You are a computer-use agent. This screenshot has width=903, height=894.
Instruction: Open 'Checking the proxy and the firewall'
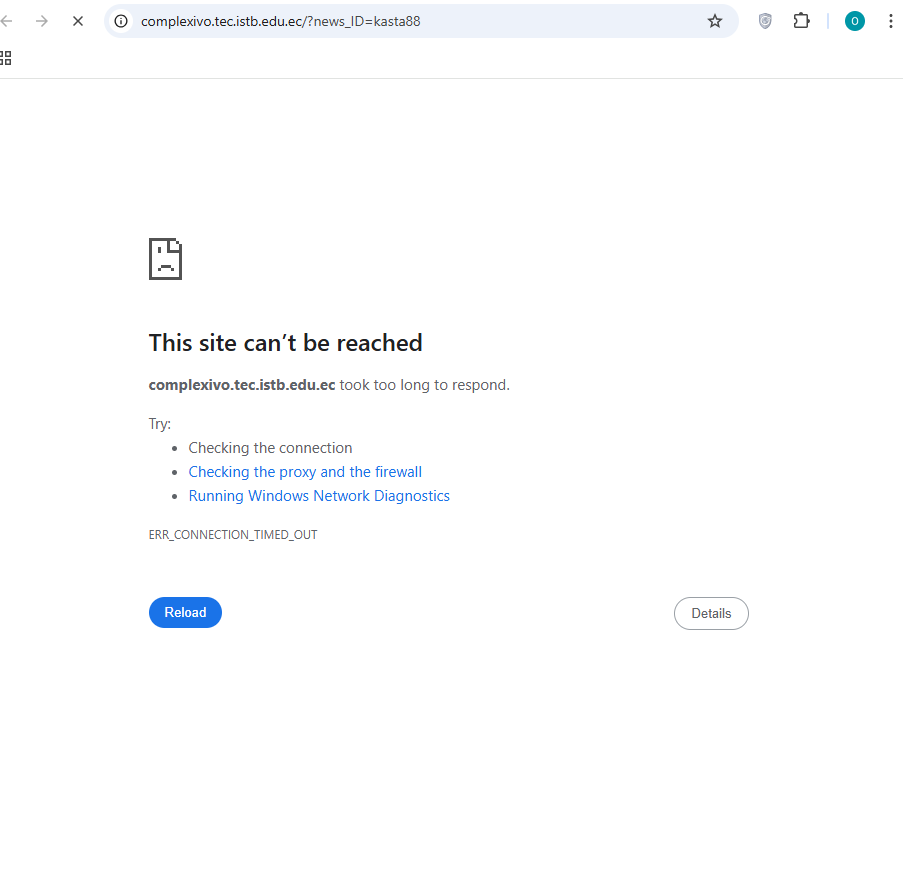click(x=305, y=472)
